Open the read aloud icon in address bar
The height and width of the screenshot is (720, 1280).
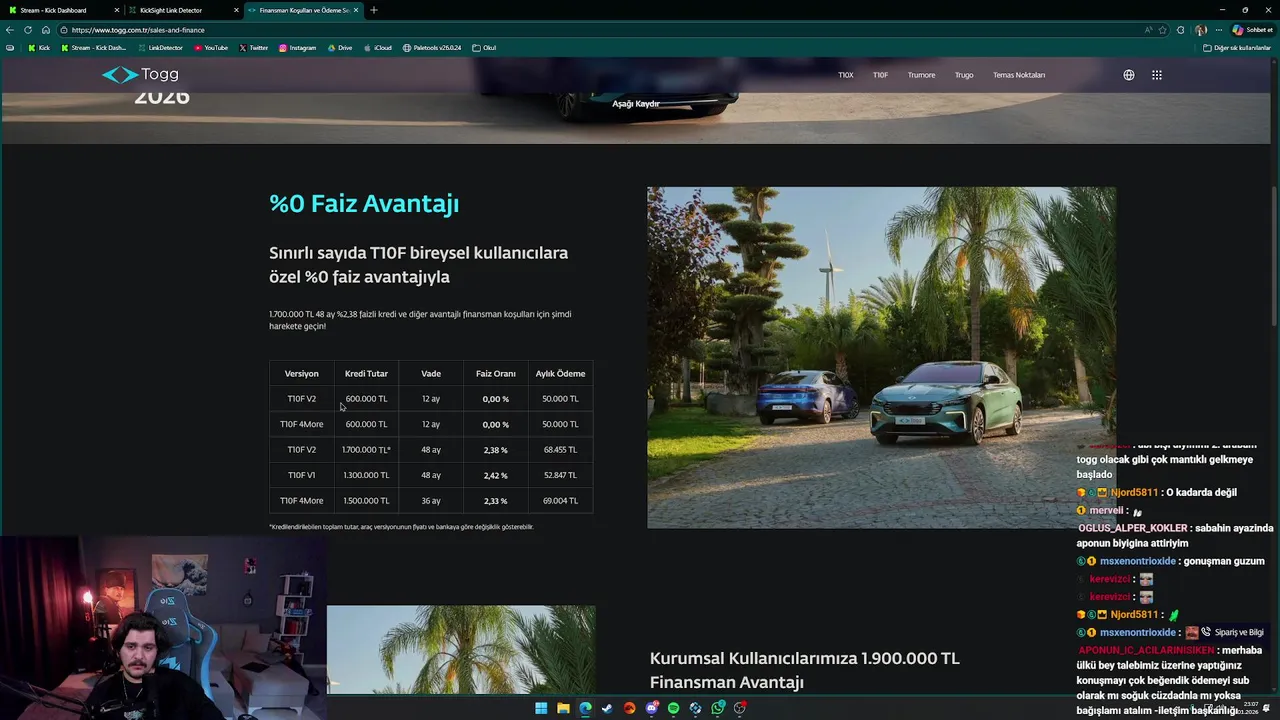1147,30
